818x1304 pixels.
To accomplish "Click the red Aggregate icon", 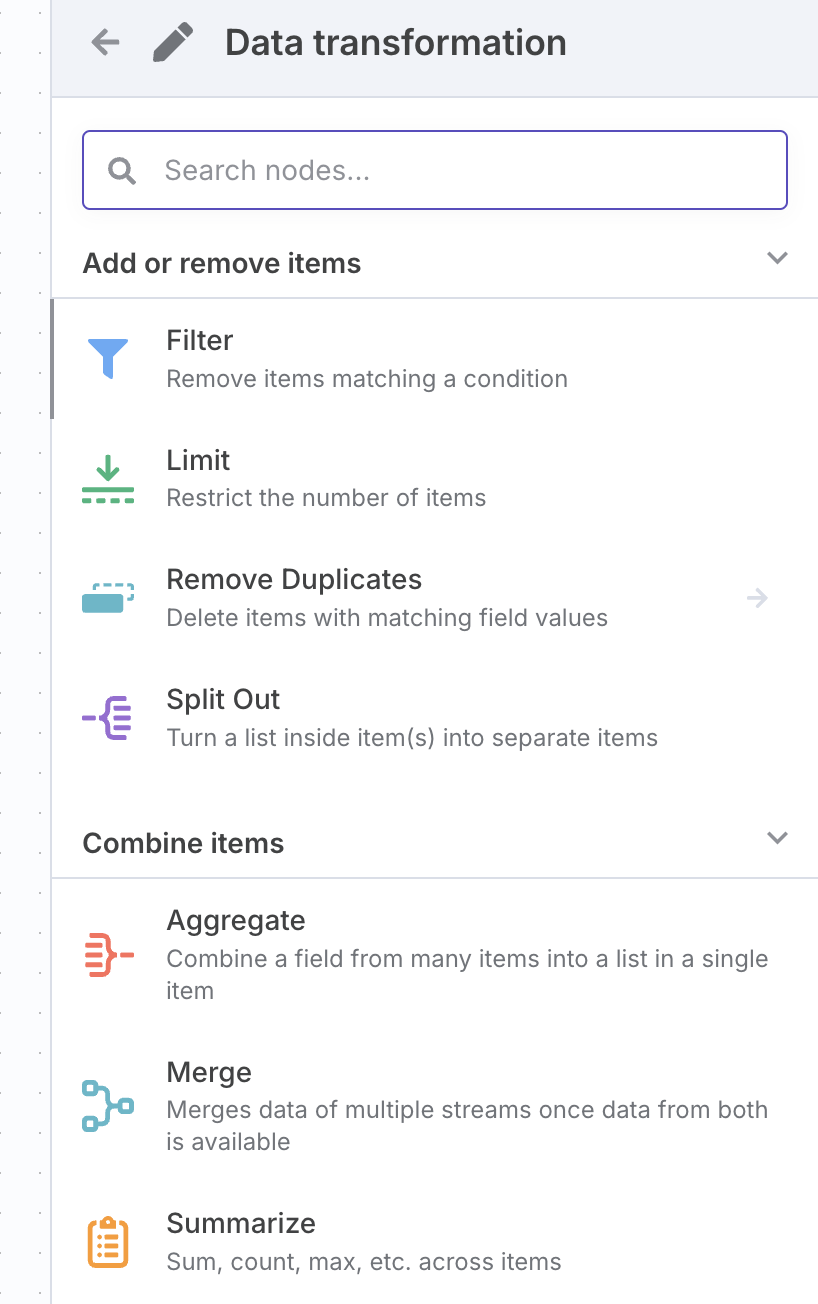I will click(x=108, y=954).
